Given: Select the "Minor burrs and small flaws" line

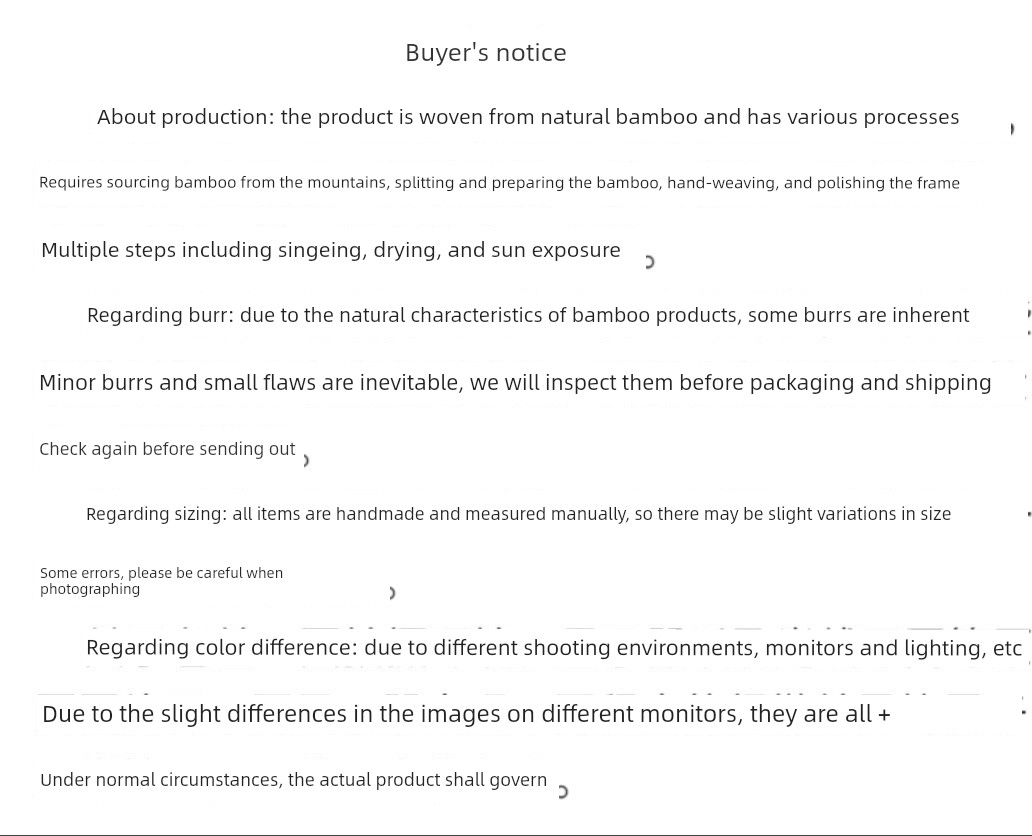Looking at the screenshot, I should 515,382.
